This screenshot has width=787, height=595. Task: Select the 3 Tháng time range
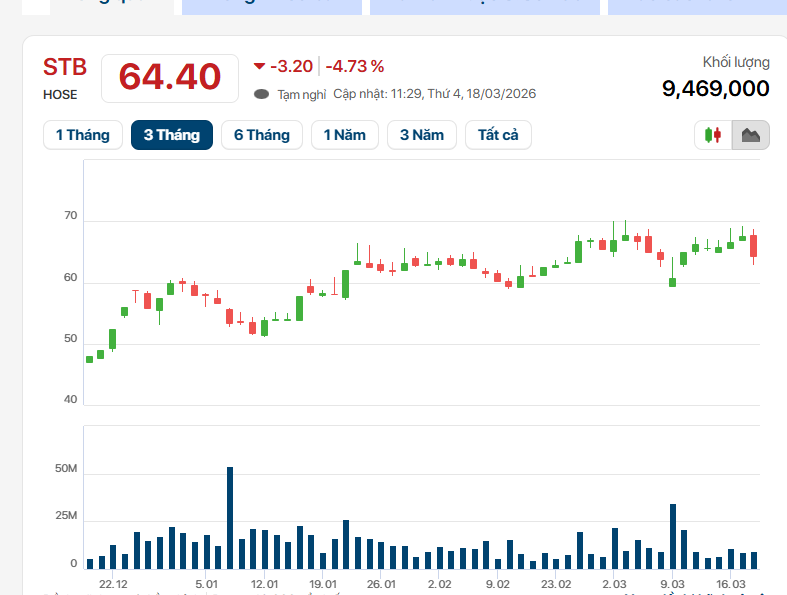pyautogui.click(x=172, y=135)
